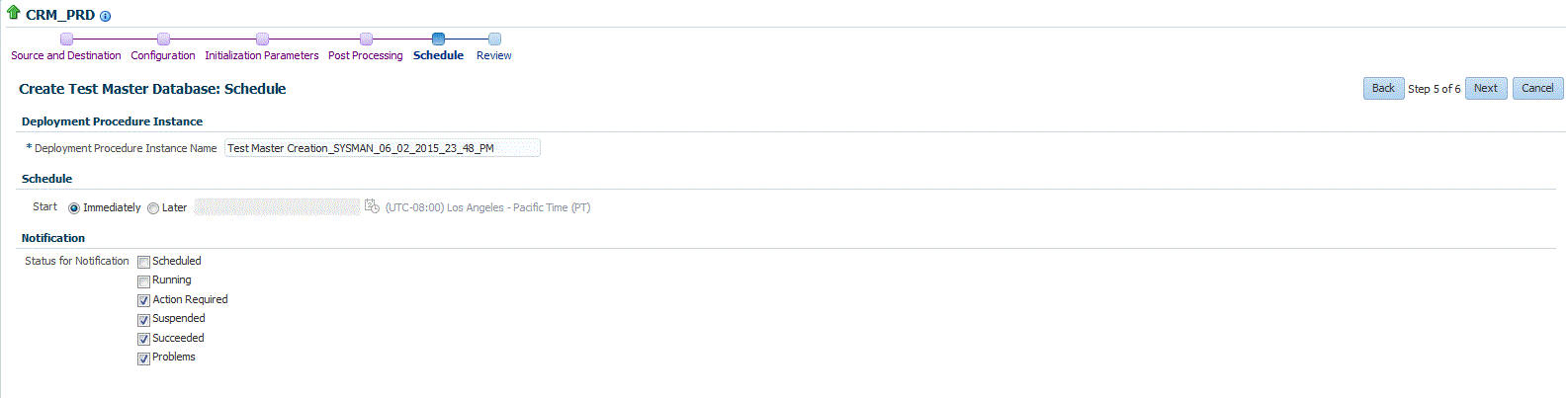
Task: Uncheck the Succeeded notification checkbox
Action: 143,339
